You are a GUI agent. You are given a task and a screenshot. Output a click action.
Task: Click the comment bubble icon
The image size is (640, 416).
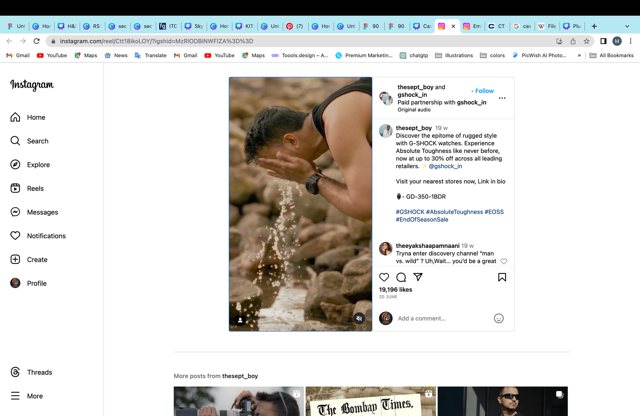[x=401, y=277]
